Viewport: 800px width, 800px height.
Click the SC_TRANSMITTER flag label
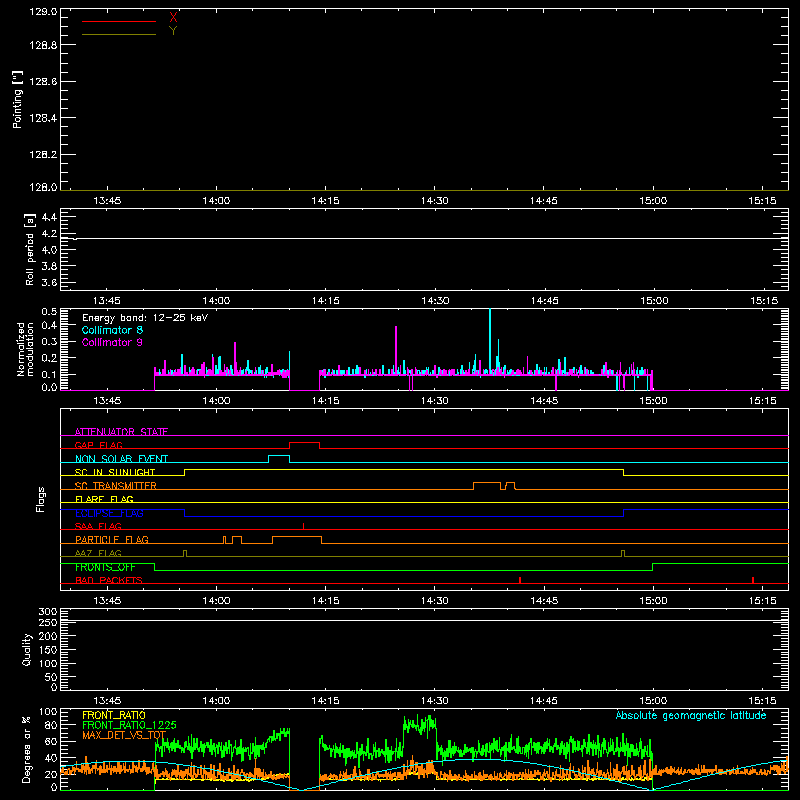coord(116,486)
